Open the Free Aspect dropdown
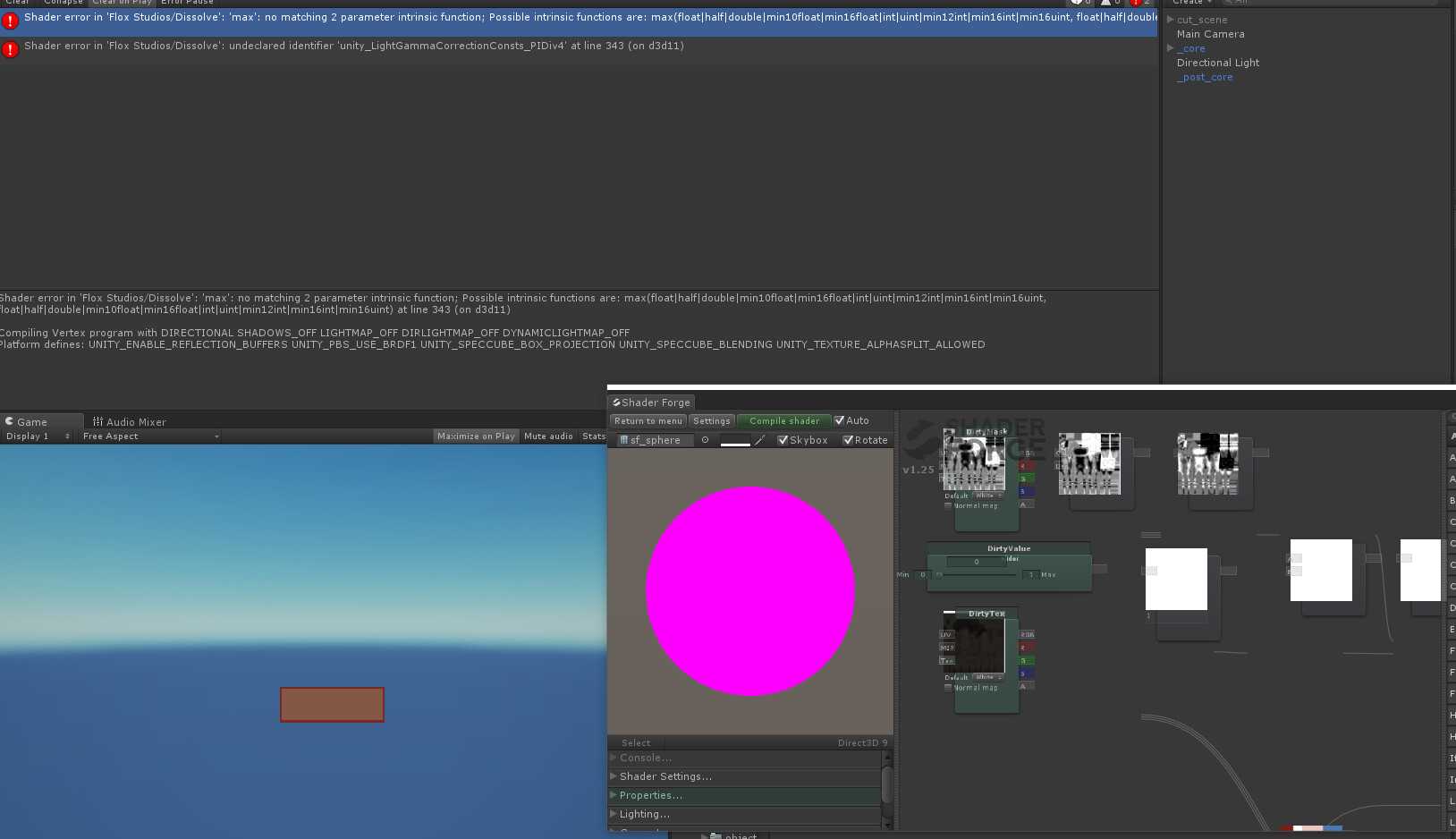This screenshot has height=839, width=1456. (148, 436)
